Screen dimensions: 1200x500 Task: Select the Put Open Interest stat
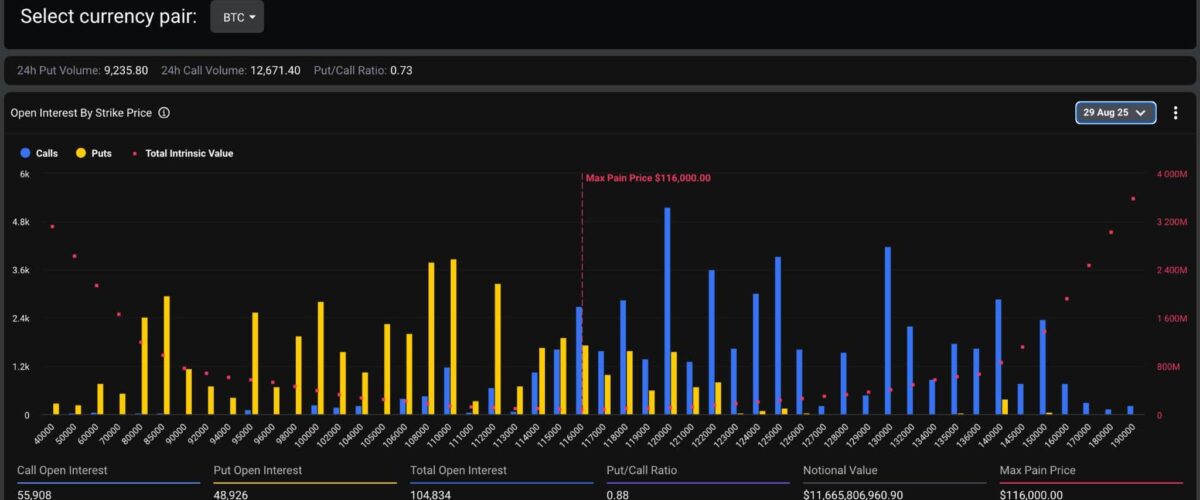(x=257, y=470)
